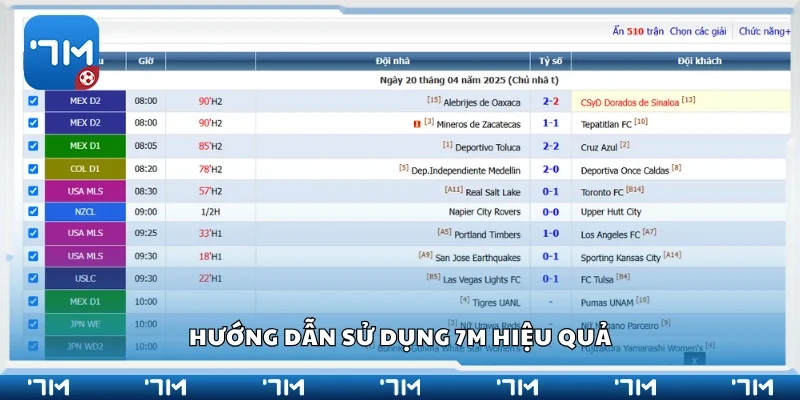Untick the USLC Las Vegas Lights checkbox

33,278
